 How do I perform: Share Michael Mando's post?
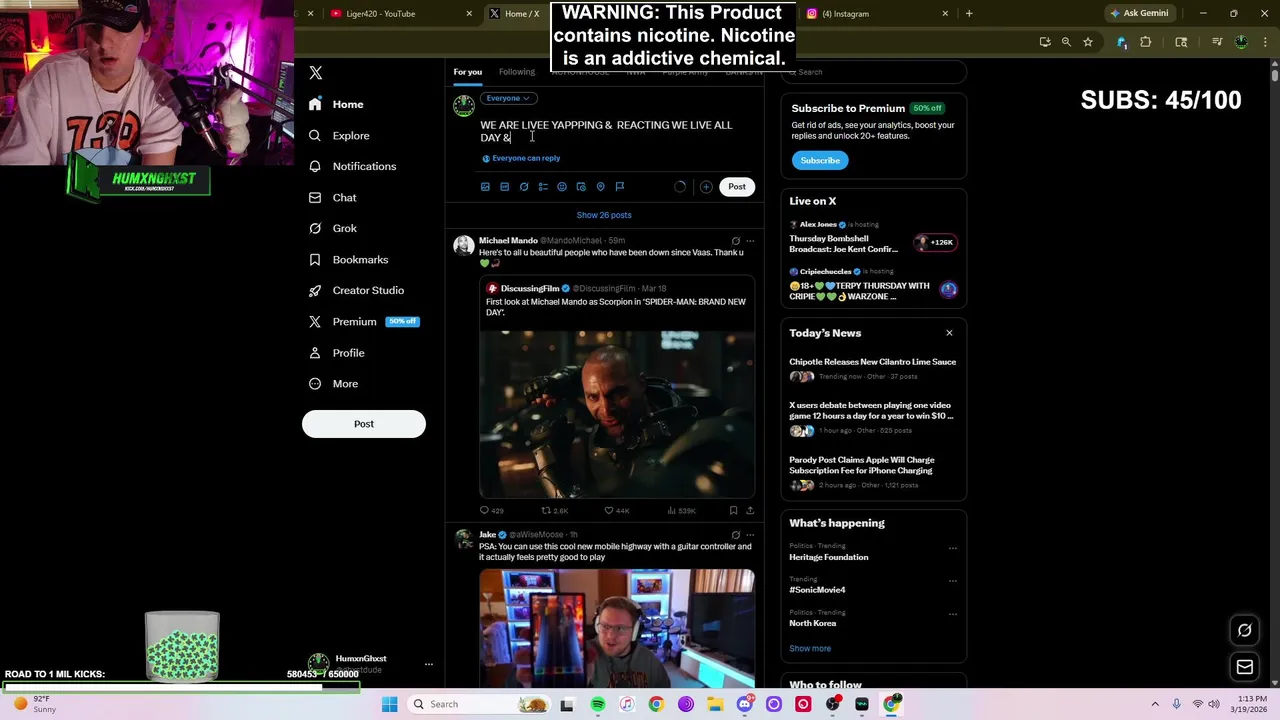click(x=750, y=510)
